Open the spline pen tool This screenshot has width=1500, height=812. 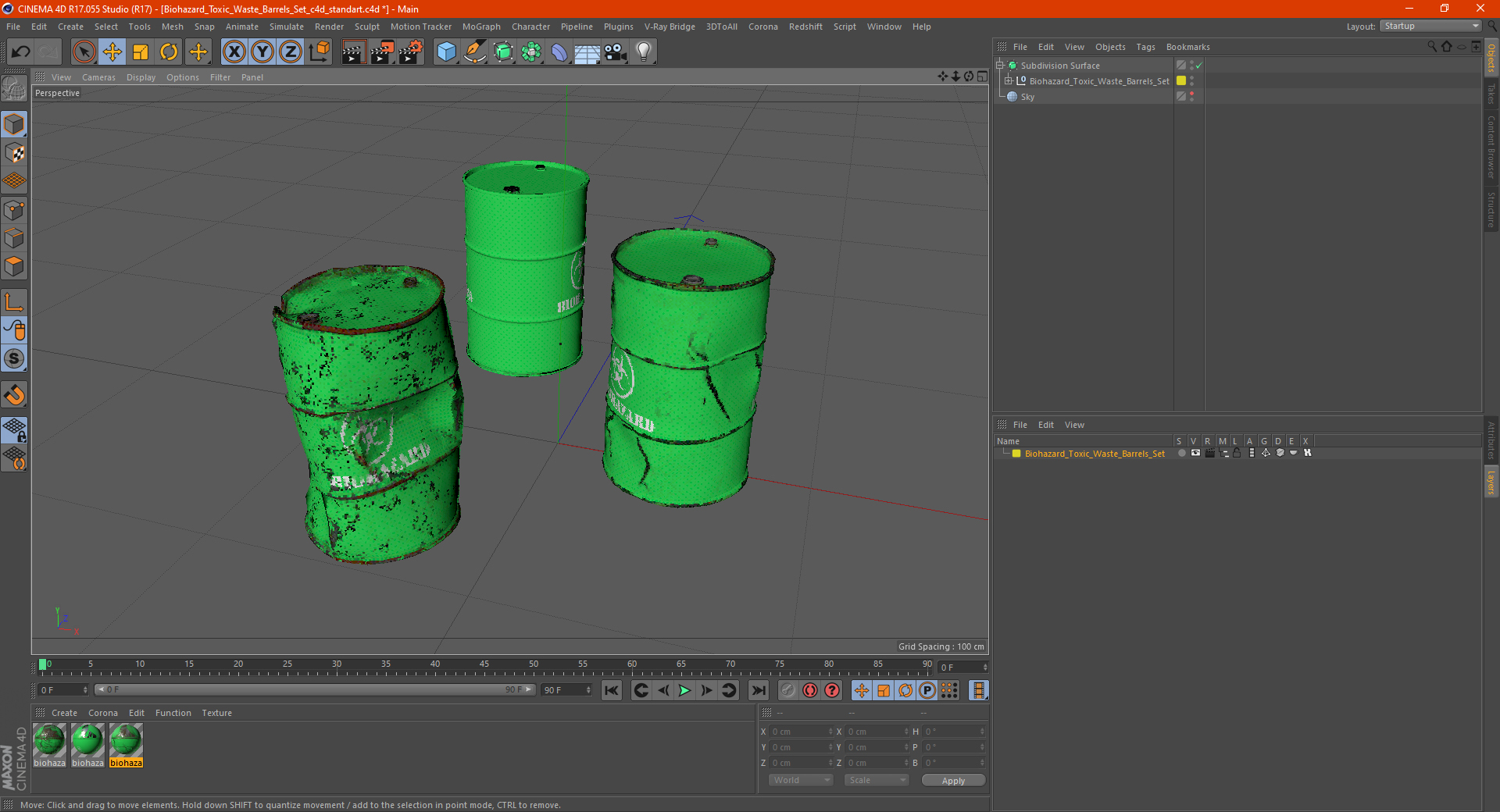(474, 52)
